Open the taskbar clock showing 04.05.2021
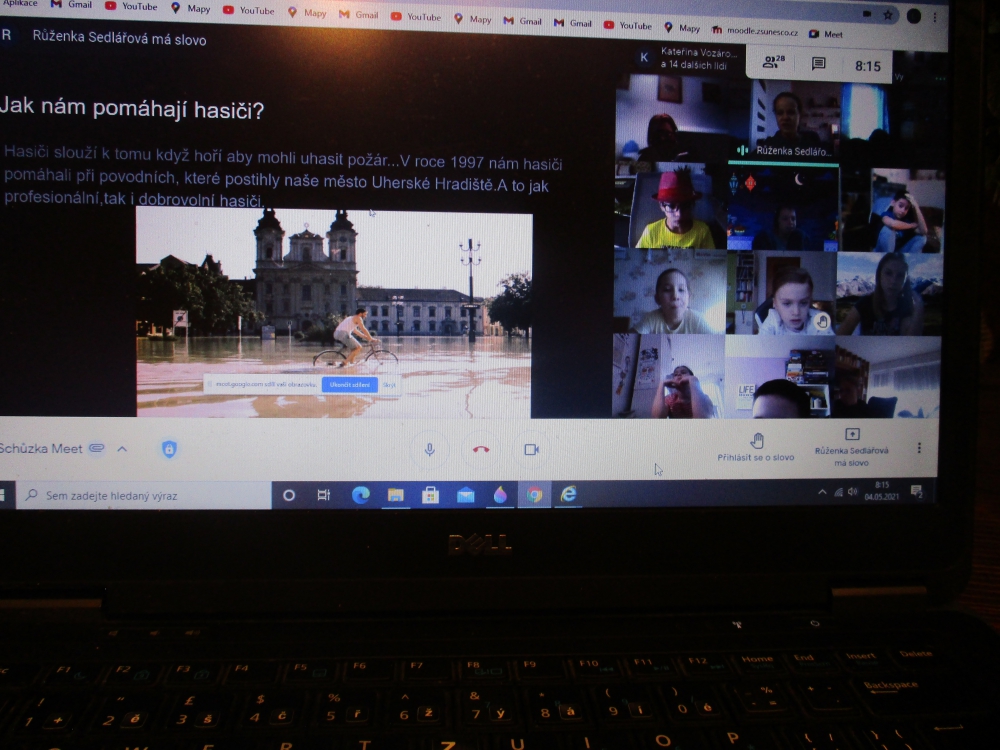1000x750 pixels. (x=881, y=491)
